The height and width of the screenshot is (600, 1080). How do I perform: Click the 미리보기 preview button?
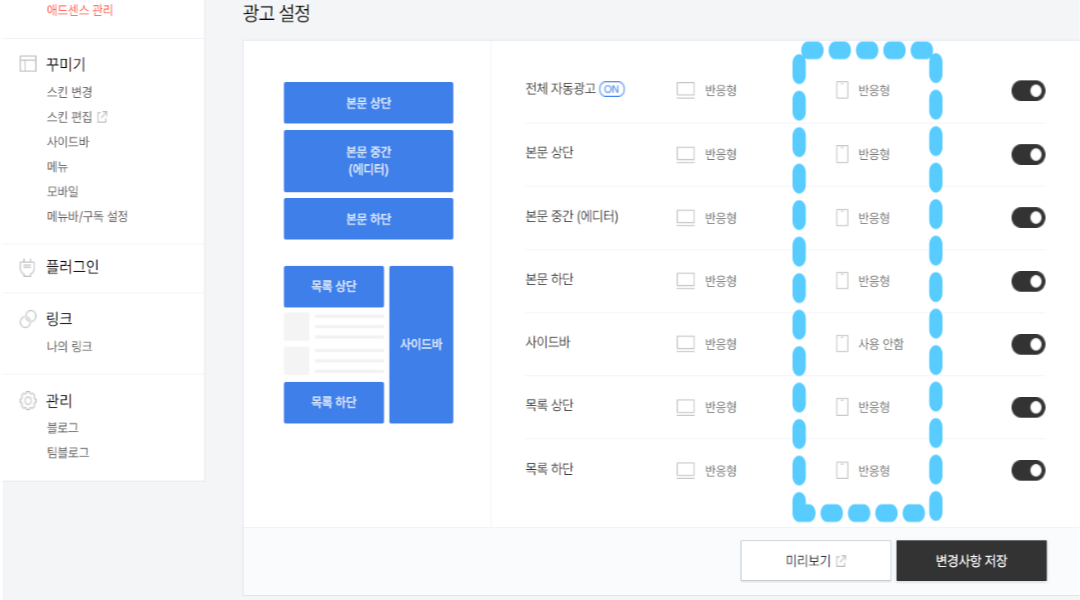(x=815, y=560)
